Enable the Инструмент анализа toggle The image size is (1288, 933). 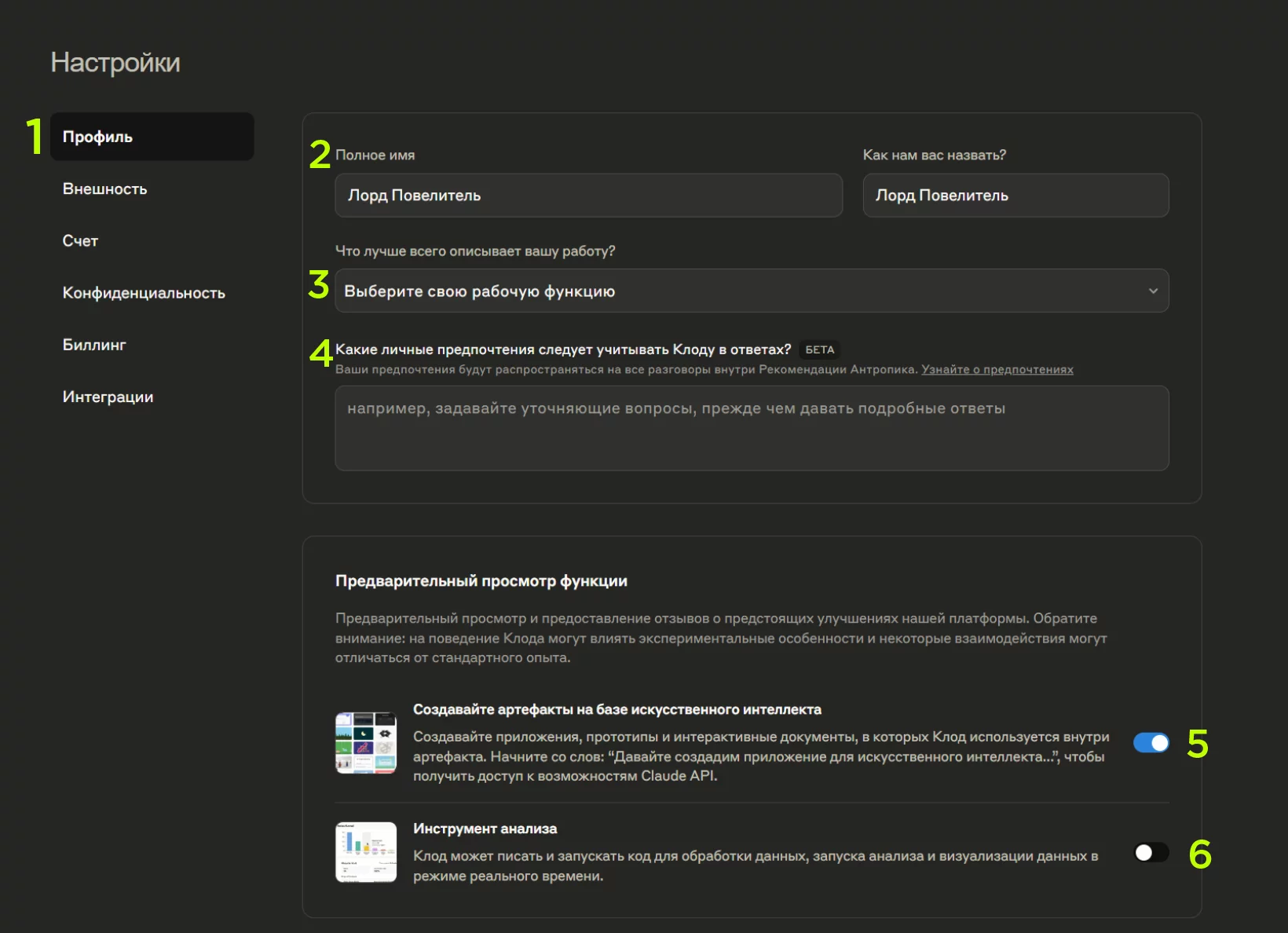(x=1151, y=853)
